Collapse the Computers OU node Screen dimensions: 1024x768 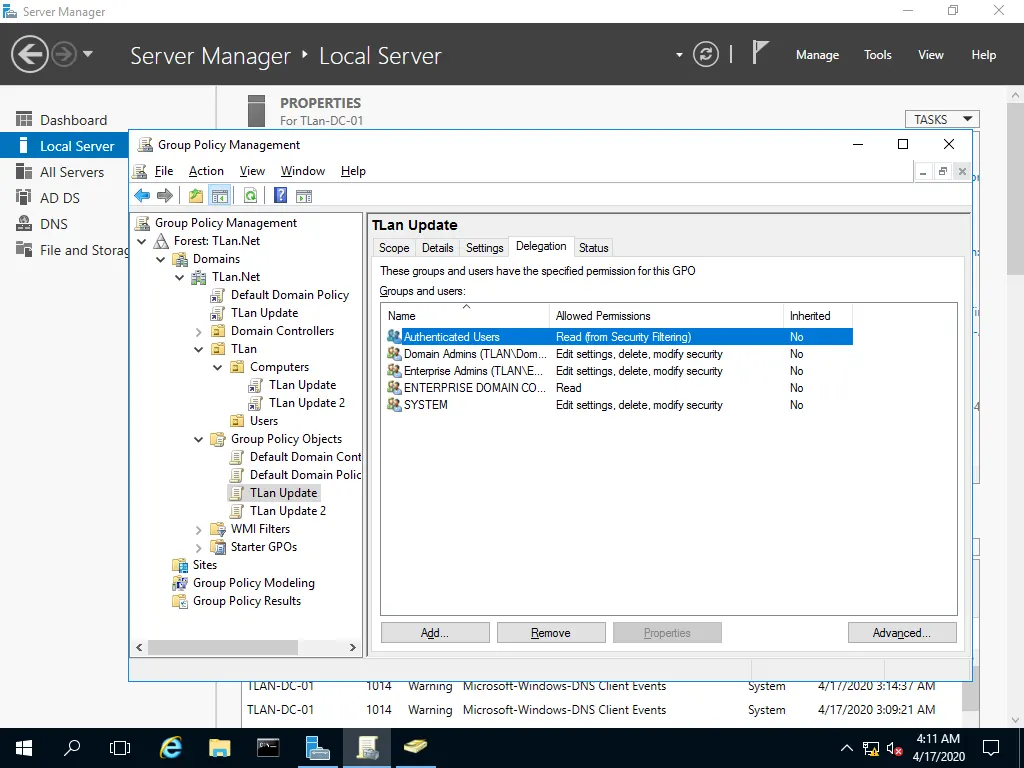[217, 367]
